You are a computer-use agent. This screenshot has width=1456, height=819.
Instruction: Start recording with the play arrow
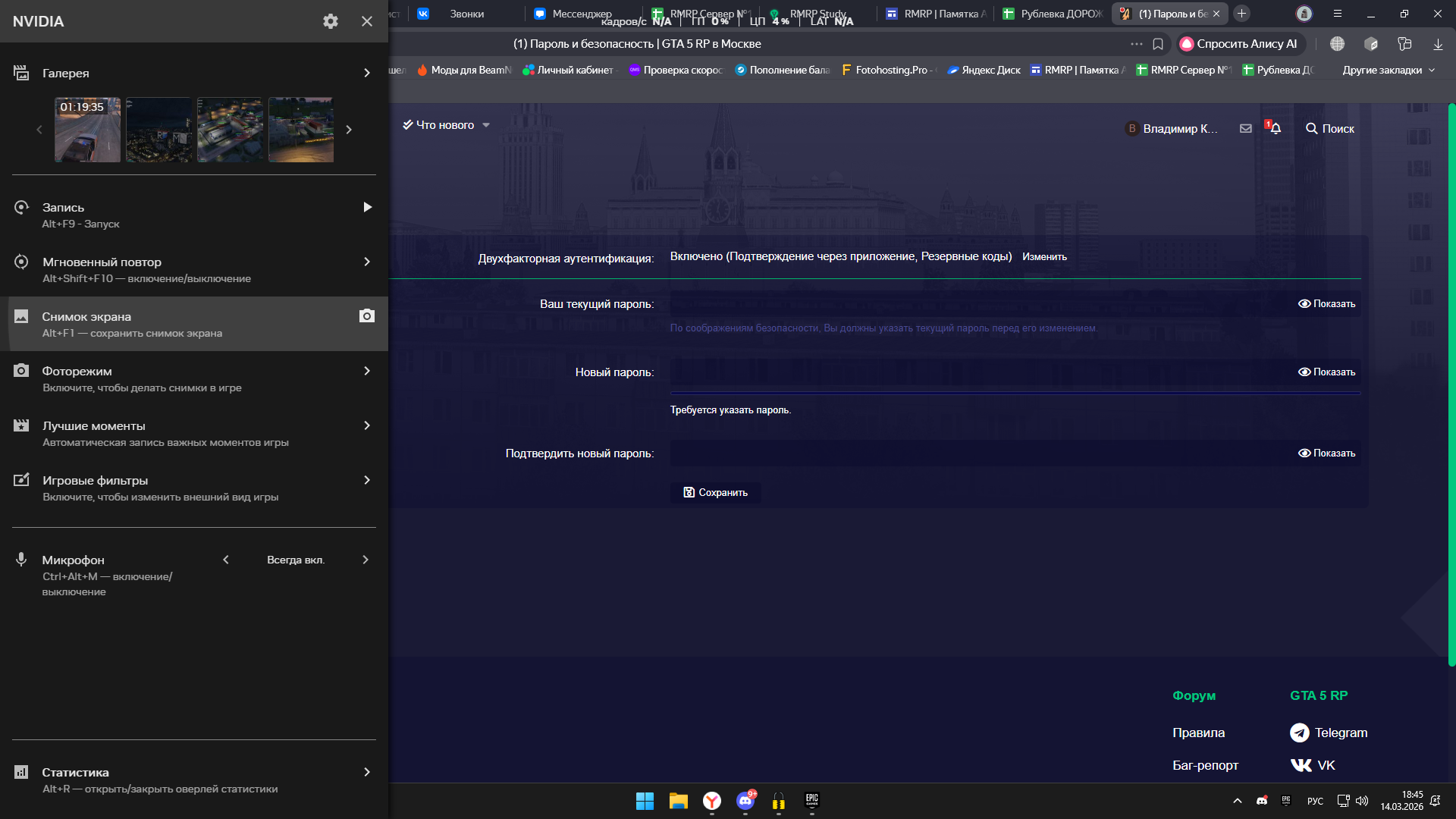coord(367,207)
